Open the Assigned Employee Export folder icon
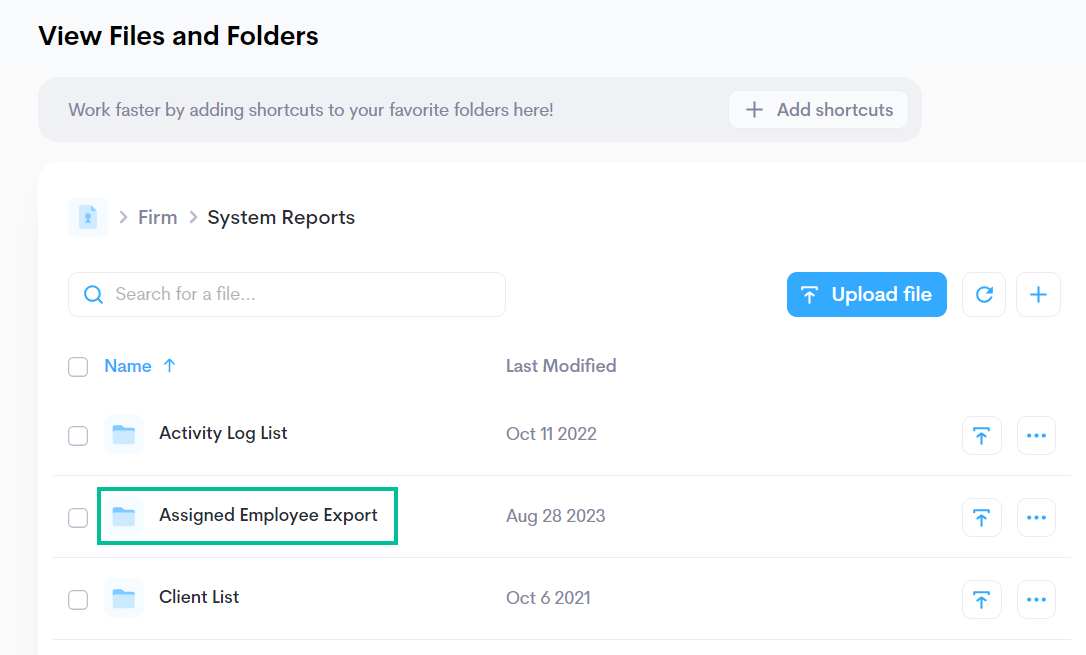Screen dimensions: 1086x655 tap(124, 516)
